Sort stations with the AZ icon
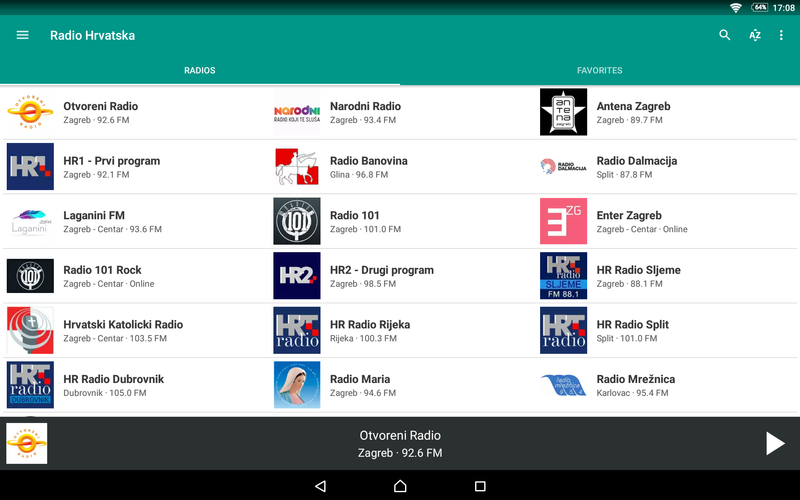 point(755,35)
